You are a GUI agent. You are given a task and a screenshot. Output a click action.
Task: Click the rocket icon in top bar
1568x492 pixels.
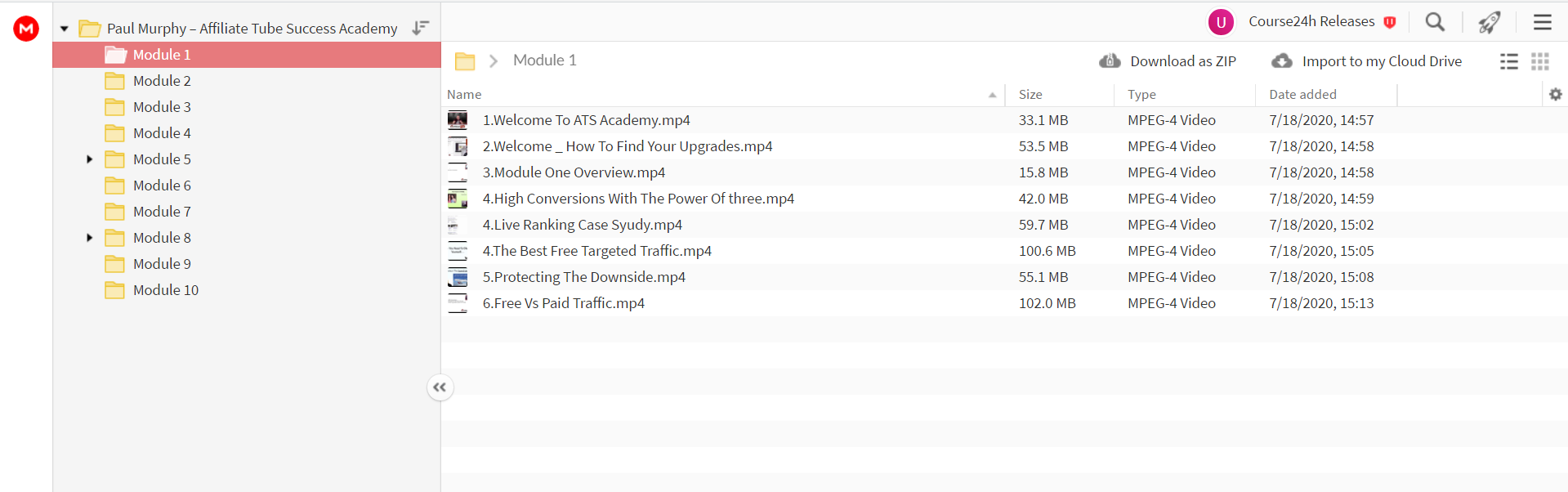coord(1490,22)
